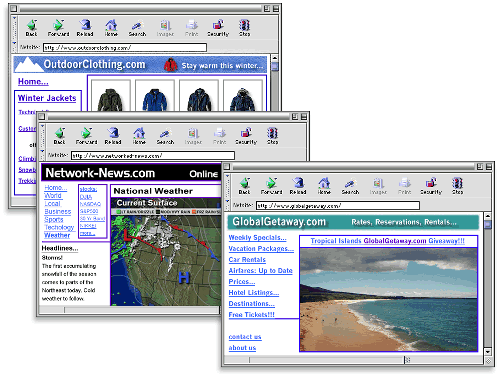Open the Destinations... link
The image size is (498, 375).
click(252, 304)
